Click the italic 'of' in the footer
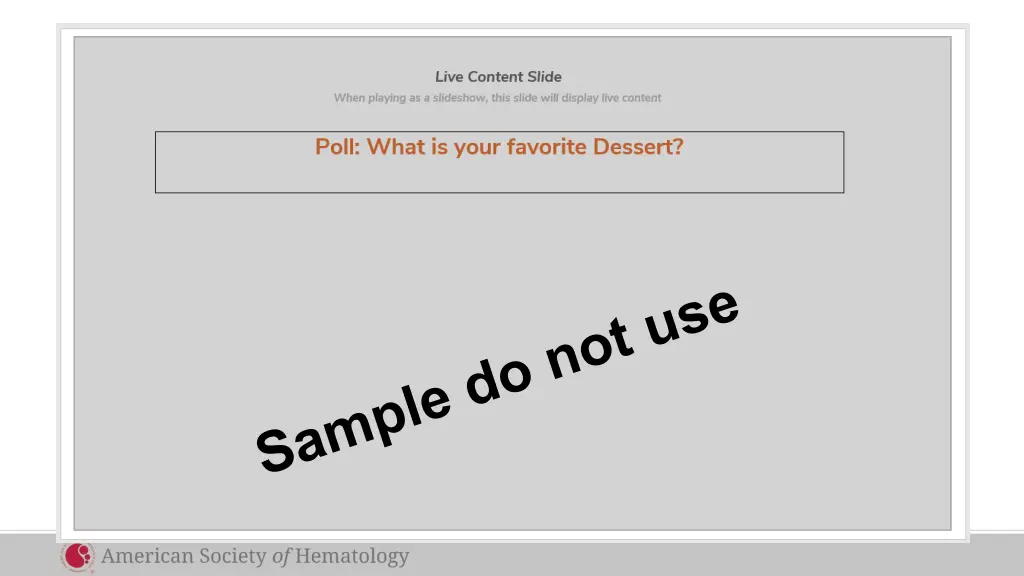Image resolution: width=1024 pixels, height=576 pixels. pyautogui.click(x=281, y=557)
